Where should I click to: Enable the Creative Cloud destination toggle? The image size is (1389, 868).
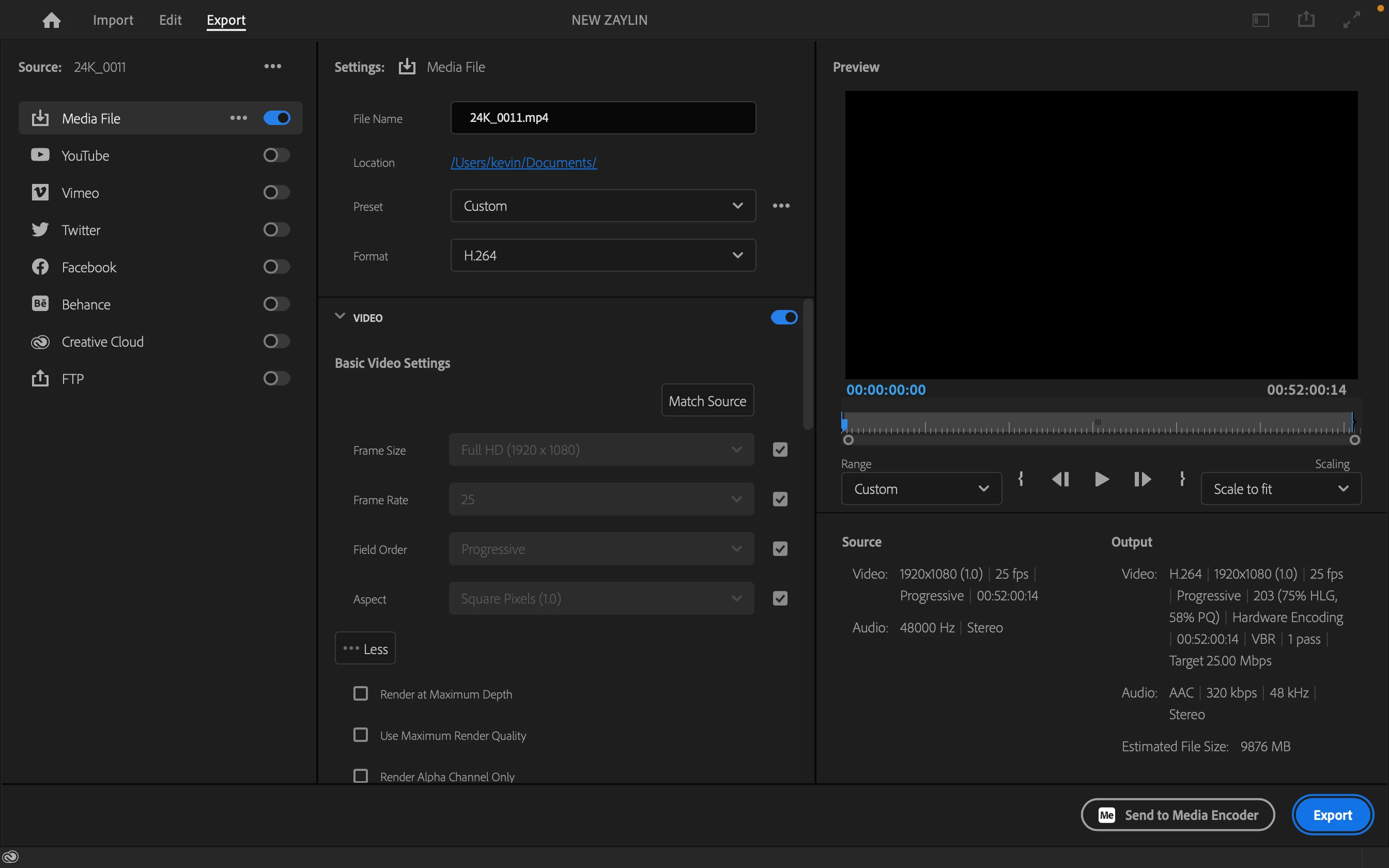276,341
